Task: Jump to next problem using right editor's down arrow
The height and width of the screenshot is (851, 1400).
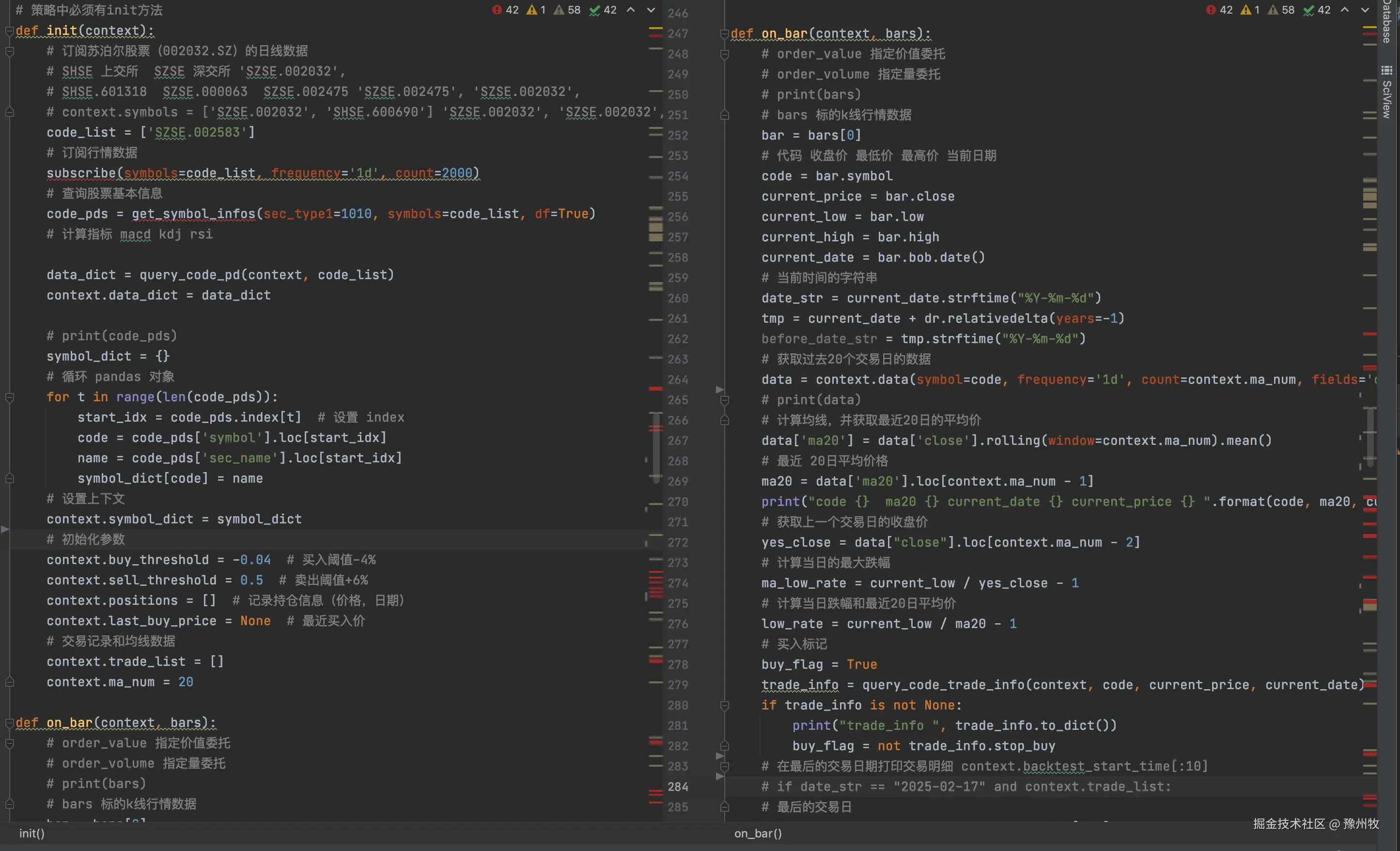Action: coord(1365,10)
